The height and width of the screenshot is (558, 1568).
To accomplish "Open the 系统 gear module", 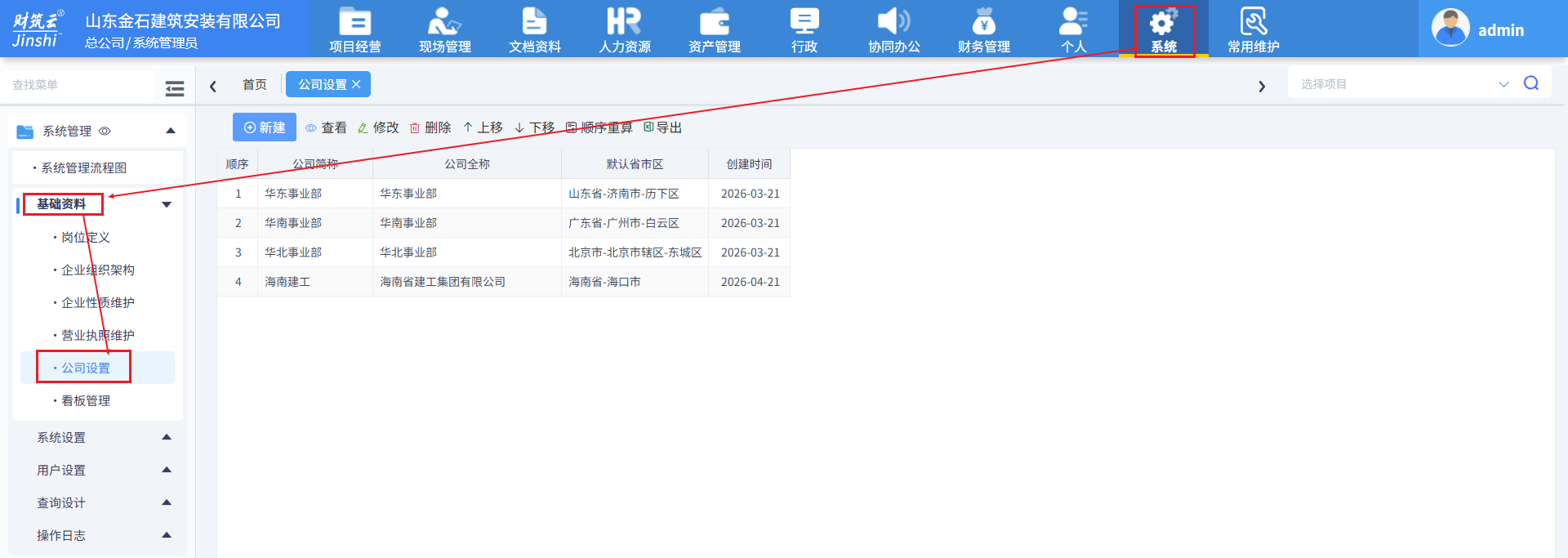I will (1163, 29).
